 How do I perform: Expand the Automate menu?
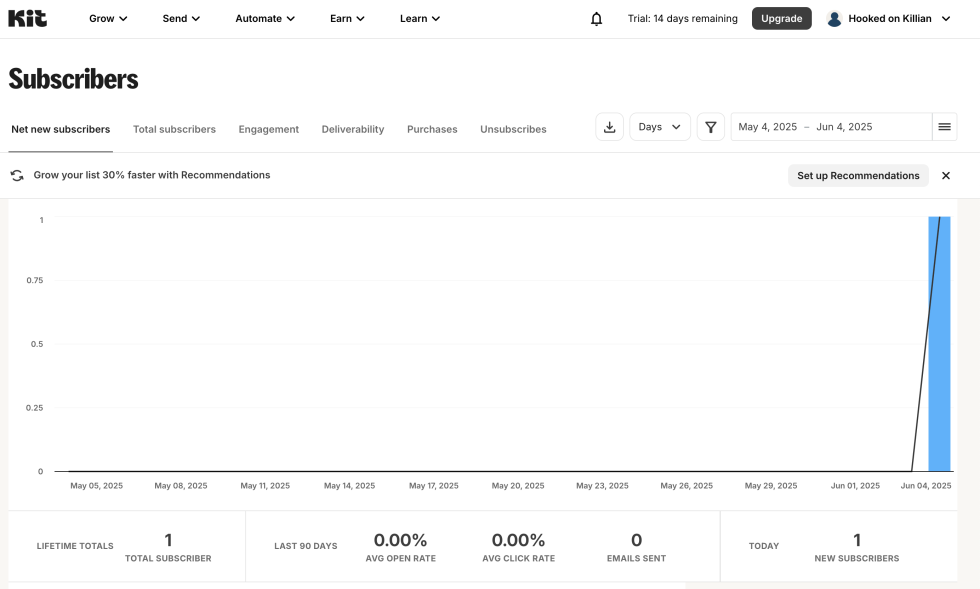click(265, 19)
